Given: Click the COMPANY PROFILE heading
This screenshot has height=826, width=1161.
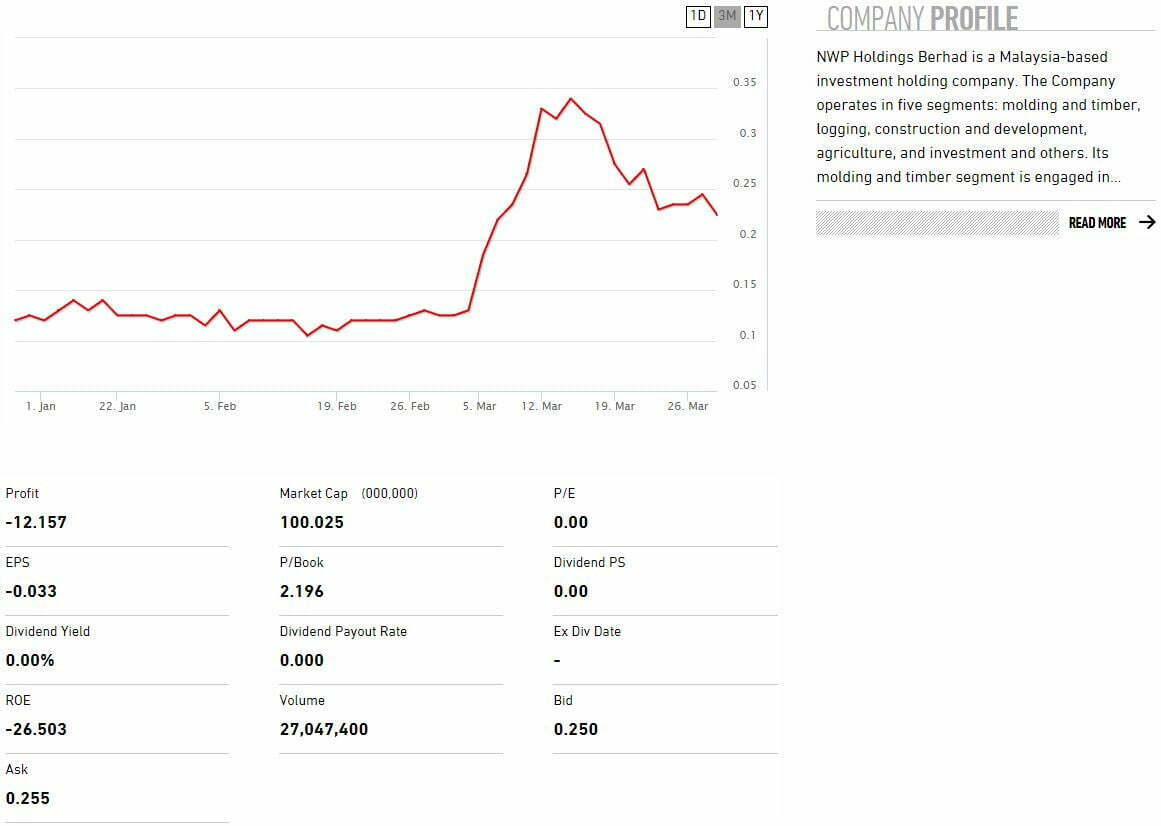Looking at the screenshot, I should pyautogui.click(x=921, y=18).
